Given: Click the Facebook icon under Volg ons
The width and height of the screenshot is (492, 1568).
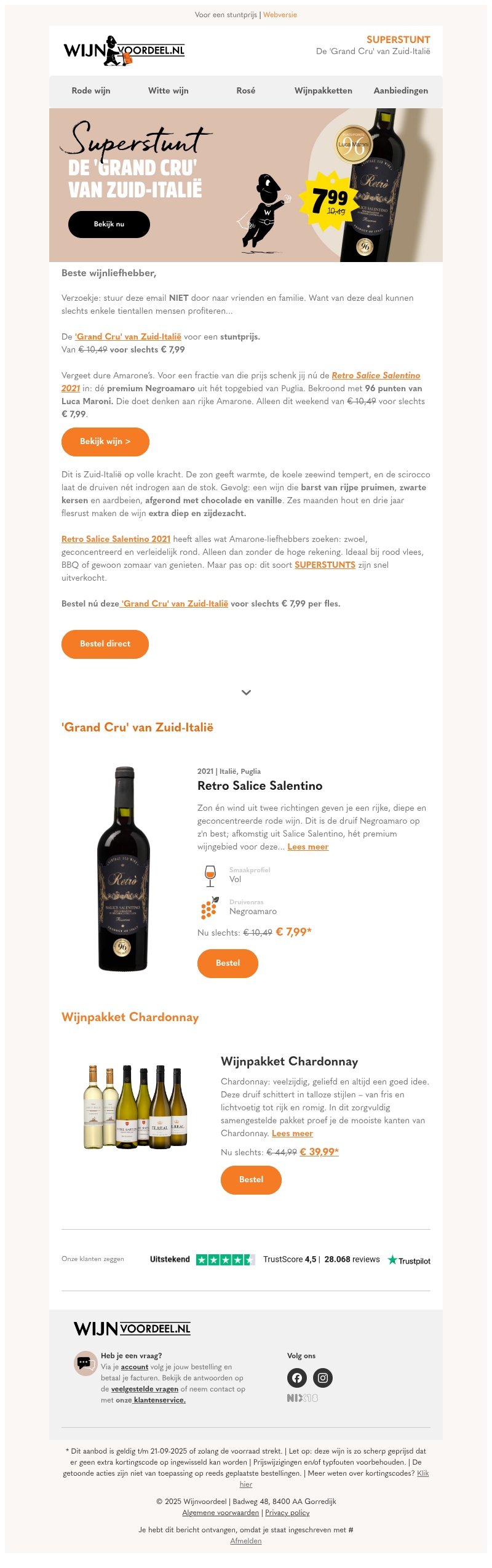Looking at the screenshot, I should 297,1378.
